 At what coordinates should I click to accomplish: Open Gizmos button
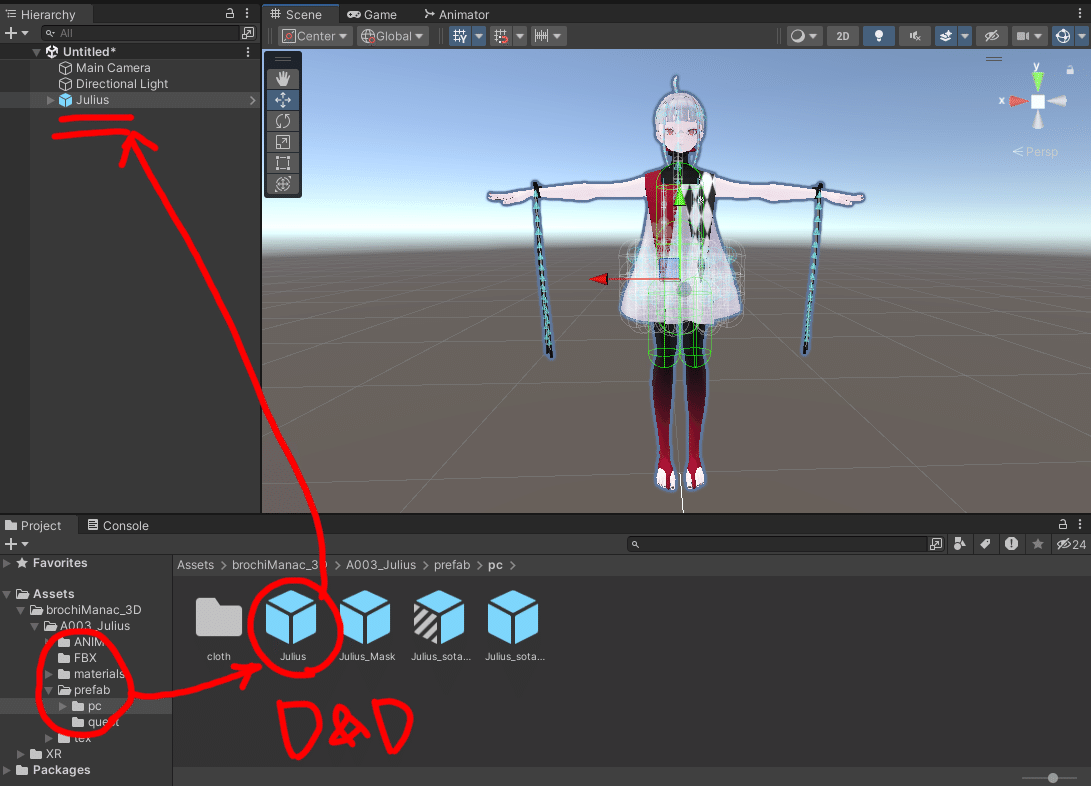[1062, 36]
